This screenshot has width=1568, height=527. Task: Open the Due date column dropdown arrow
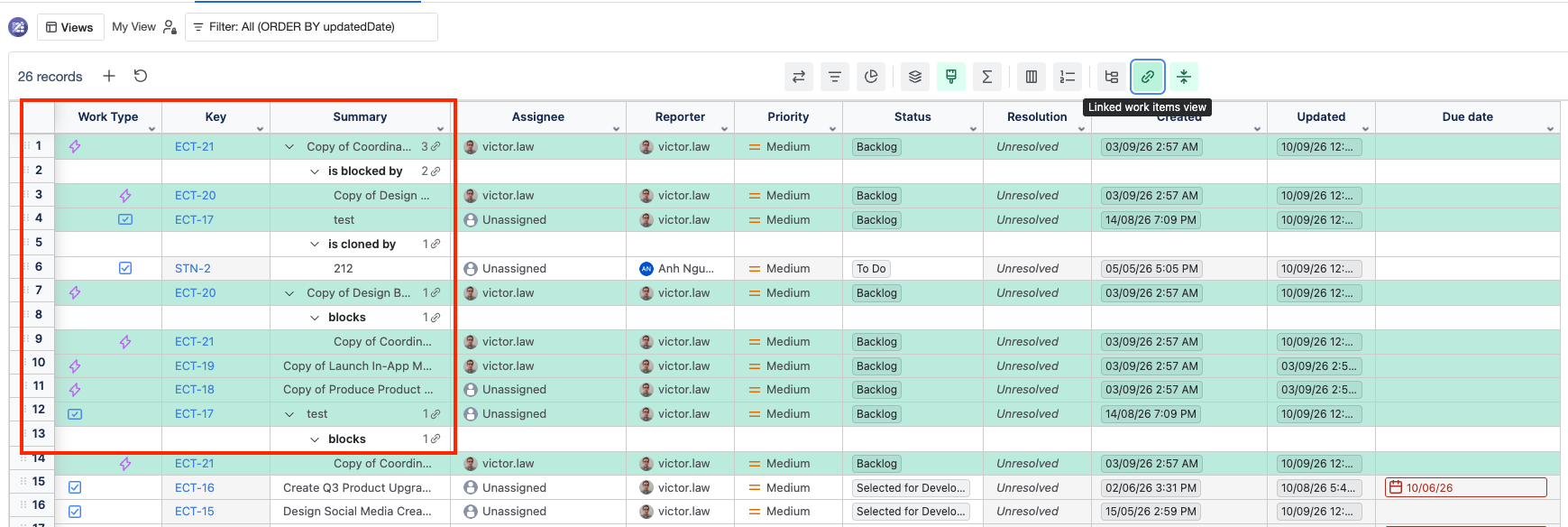(x=1550, y=129)
